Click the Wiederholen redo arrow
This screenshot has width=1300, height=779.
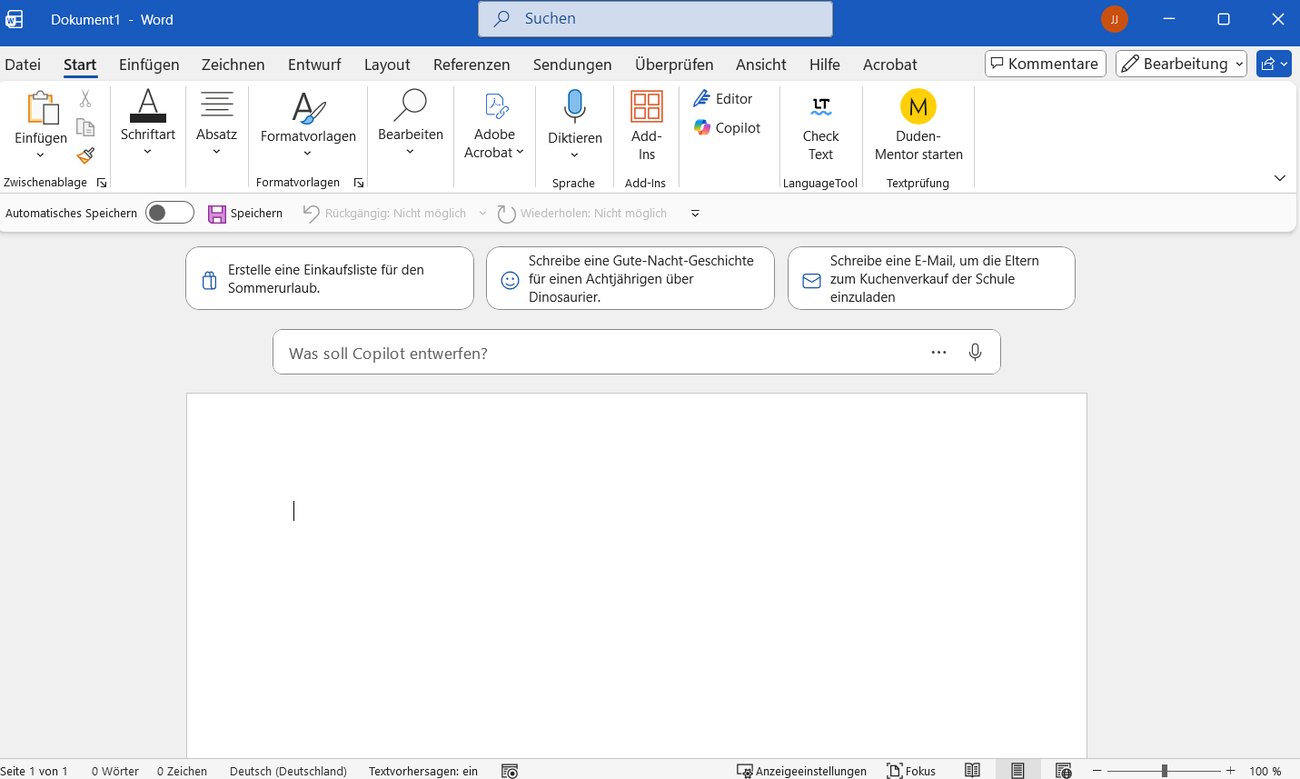(x=506, y=213)
